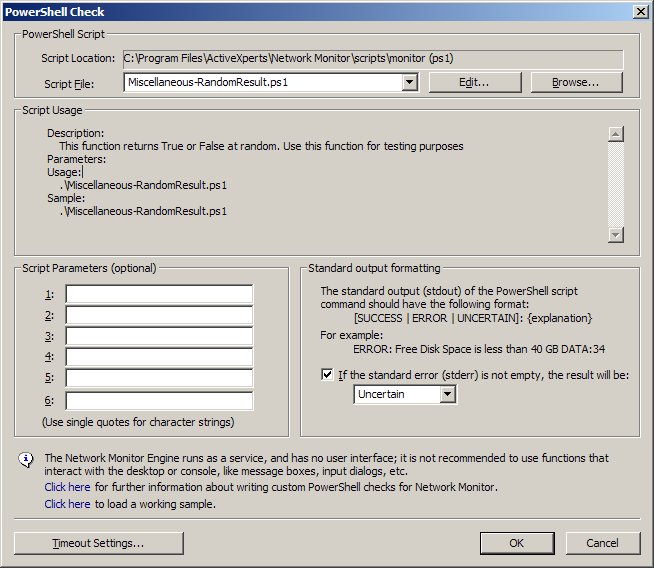Click the 'Parameters:' line in Script Usage
Image resolution: width=654 pixels, height=568 pixels.
point(76,159)
